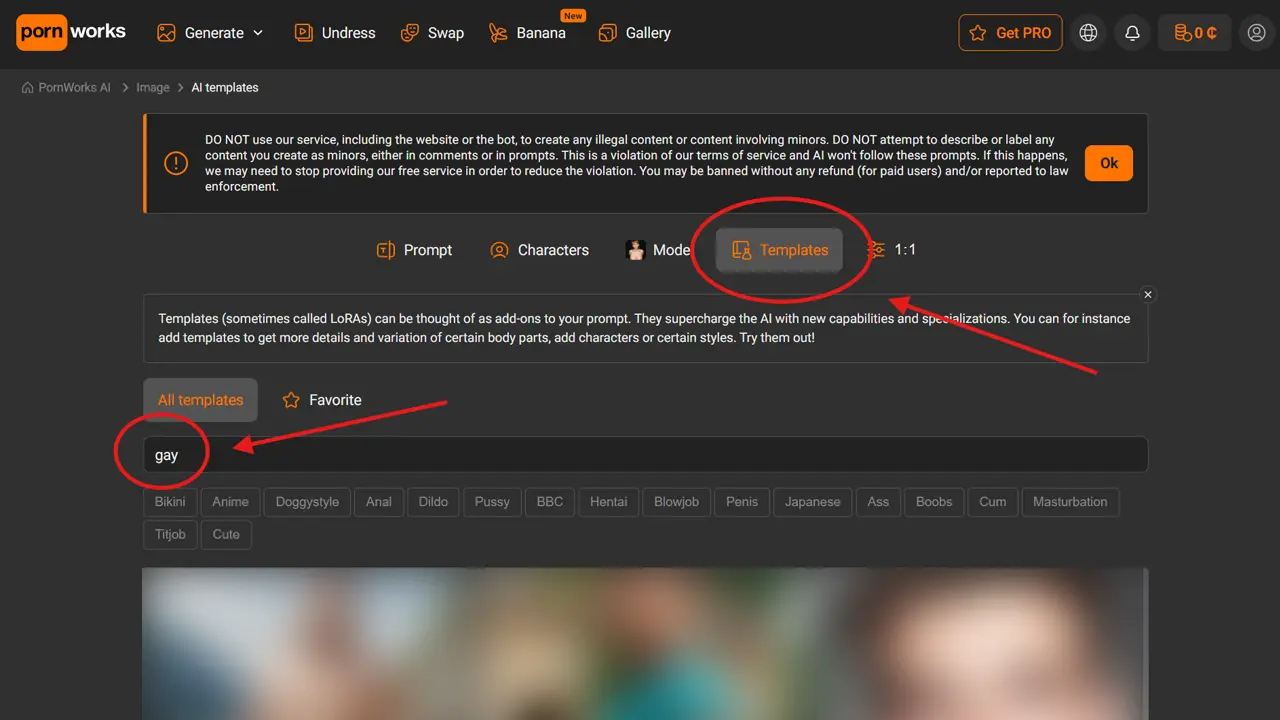Open the Banana feature marked New
Viewport: 1280px width, 720px height.
pyautogui.click(x=526, y=33)
